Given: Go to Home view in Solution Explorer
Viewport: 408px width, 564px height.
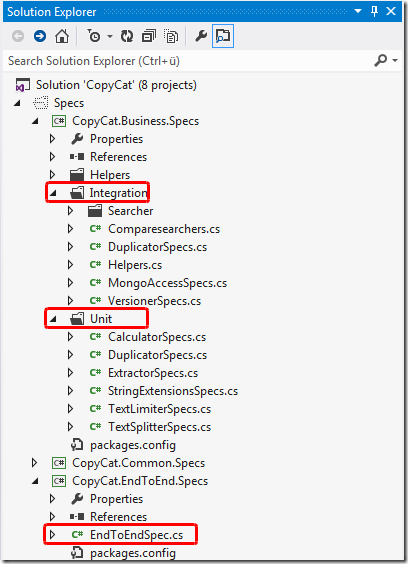Looking at the screenshot, I should (62, 36).
